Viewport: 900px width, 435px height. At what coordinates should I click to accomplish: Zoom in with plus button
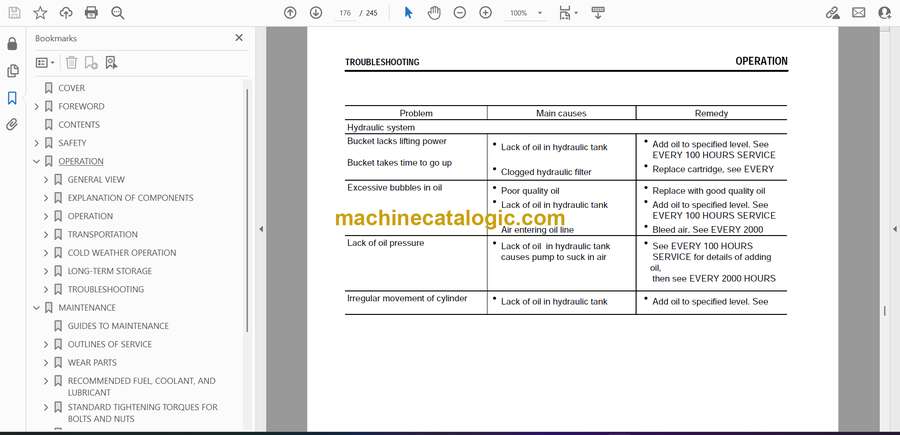(x=486, y=13)
